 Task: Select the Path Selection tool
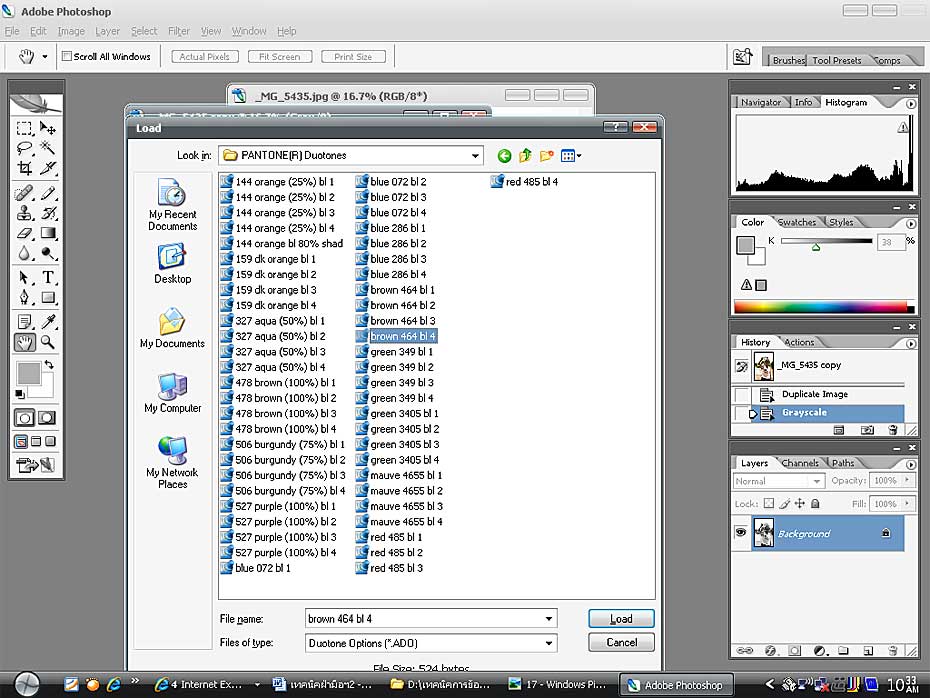(x=24, y=277)
